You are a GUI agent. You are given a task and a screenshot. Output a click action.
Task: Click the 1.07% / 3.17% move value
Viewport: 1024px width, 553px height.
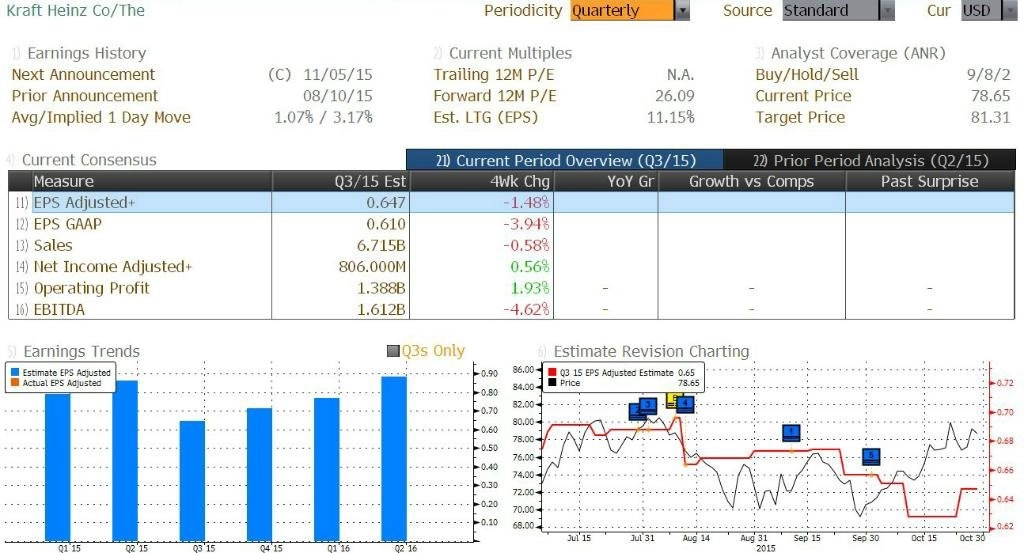click(323, 118)
